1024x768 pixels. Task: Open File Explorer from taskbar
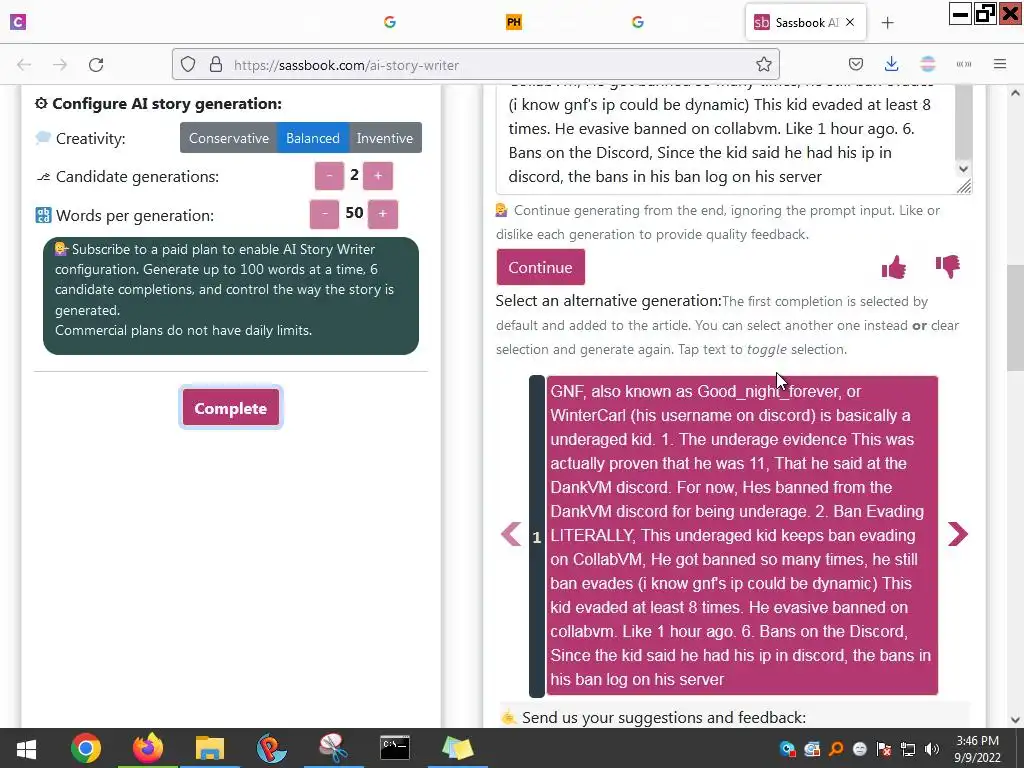[210, 748]
